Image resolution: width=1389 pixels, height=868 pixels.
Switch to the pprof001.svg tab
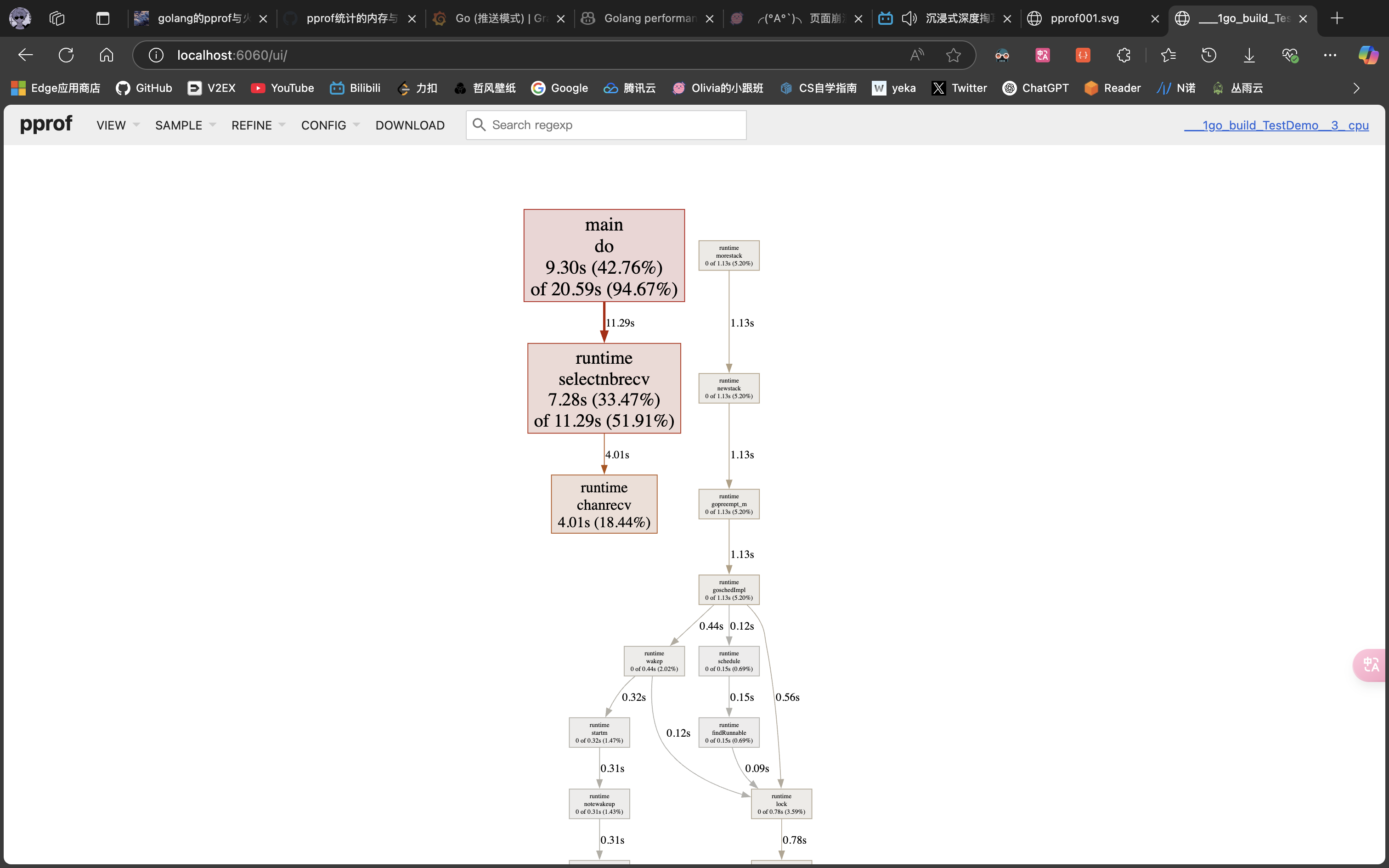1084,18
